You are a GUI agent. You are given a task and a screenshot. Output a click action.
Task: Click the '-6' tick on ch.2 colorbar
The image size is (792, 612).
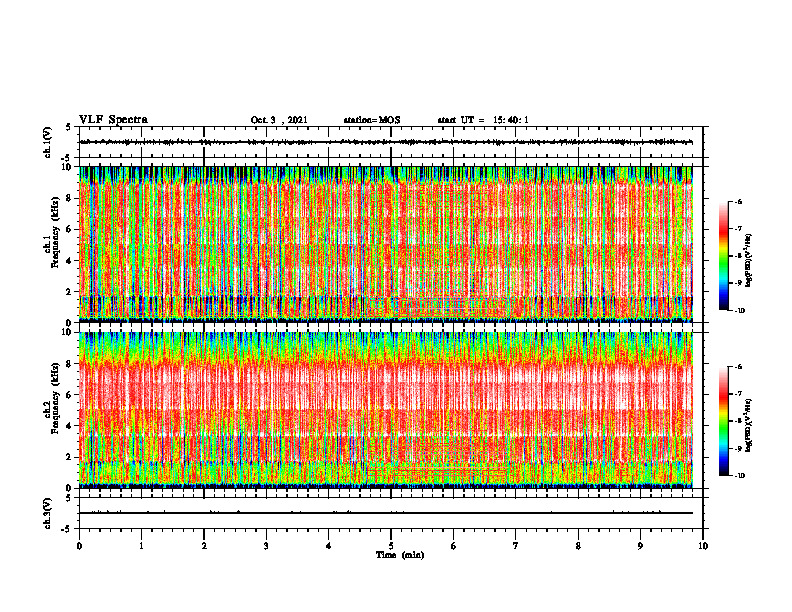point(738,367)
